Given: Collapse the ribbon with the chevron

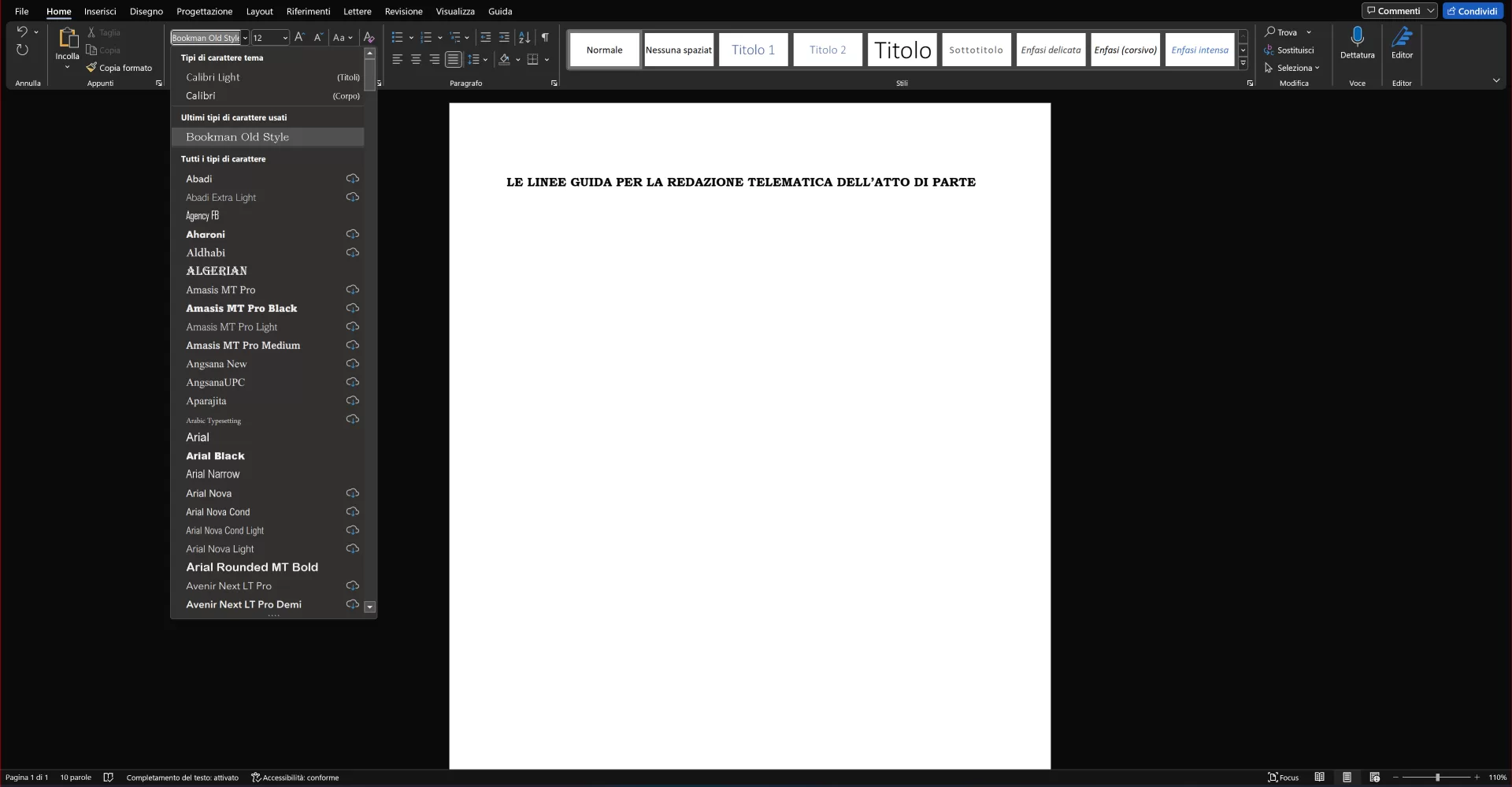Looking at the screenshot, I should pyautogui.click(x=1496, y=81).
